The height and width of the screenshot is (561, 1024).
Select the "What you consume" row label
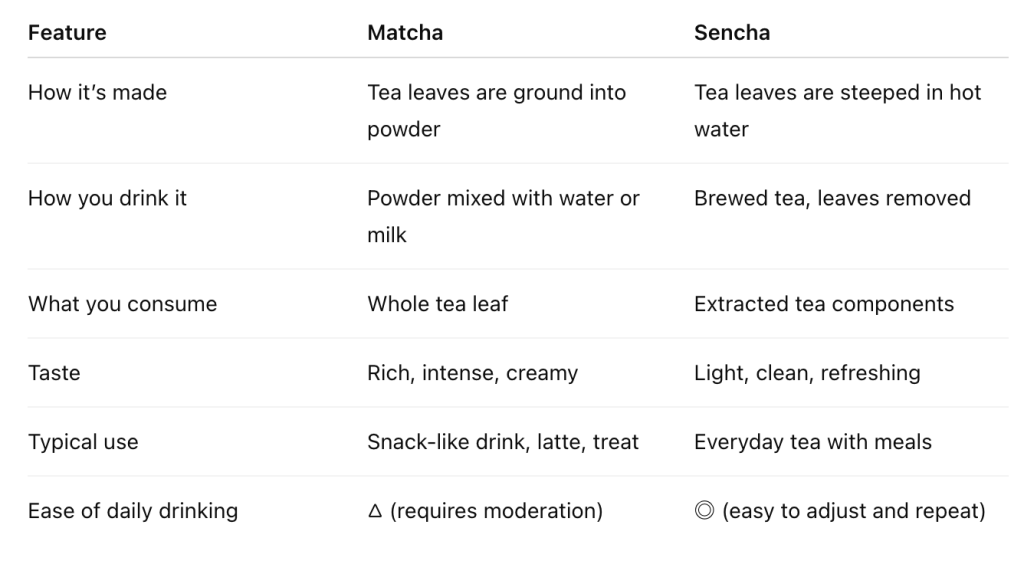tap(122, 304)
